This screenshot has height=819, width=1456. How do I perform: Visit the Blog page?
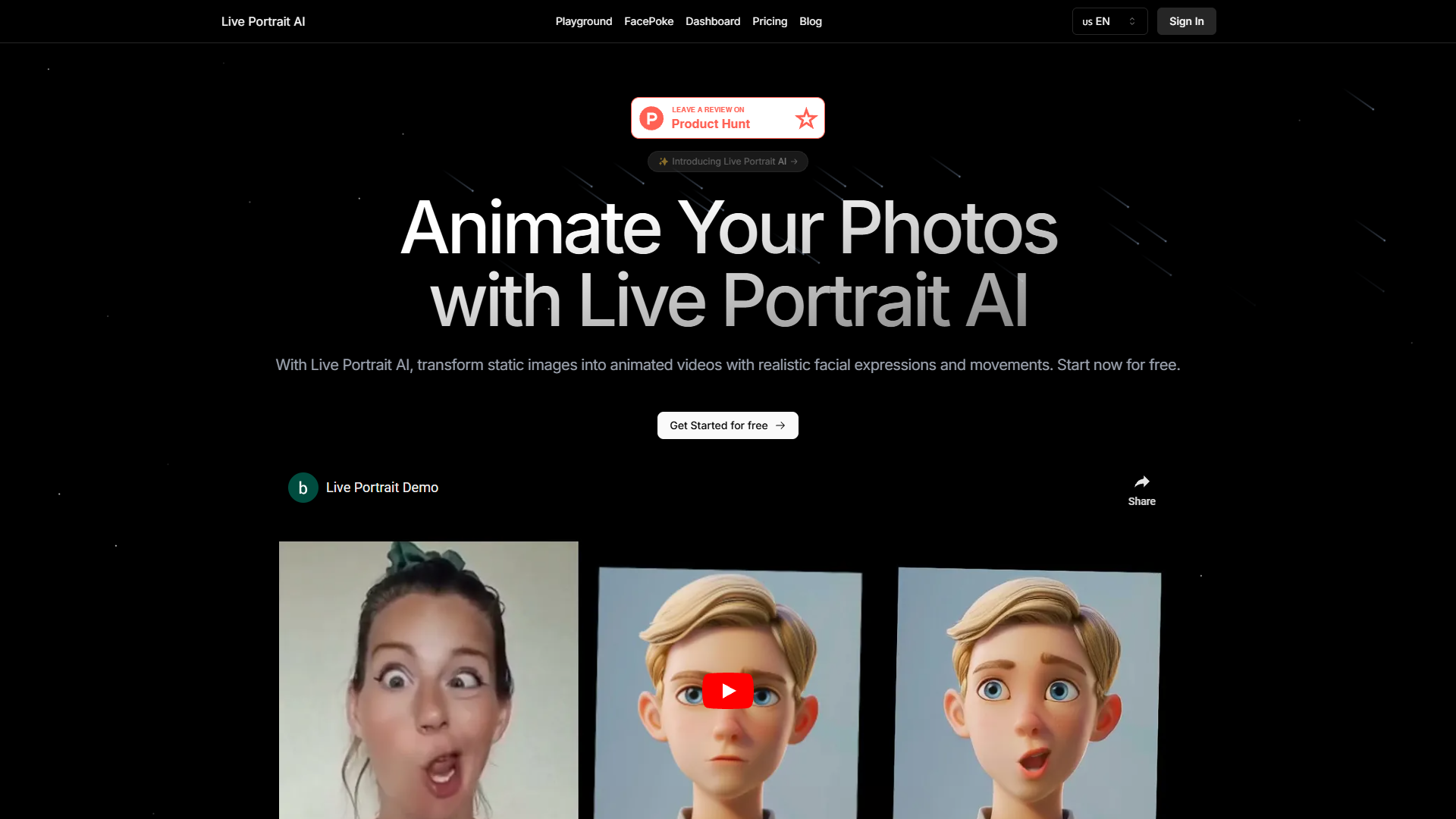810,21
